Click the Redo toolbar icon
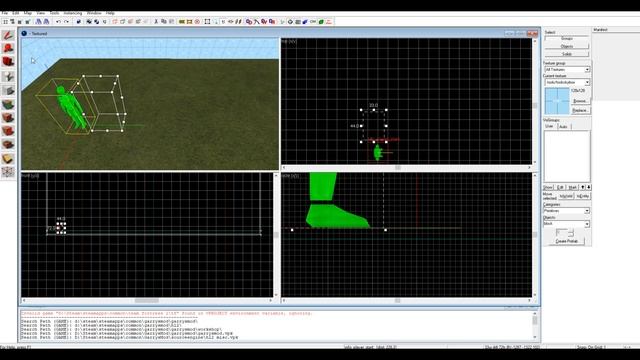This screenshot has width=640, height=360. point(65,22)
